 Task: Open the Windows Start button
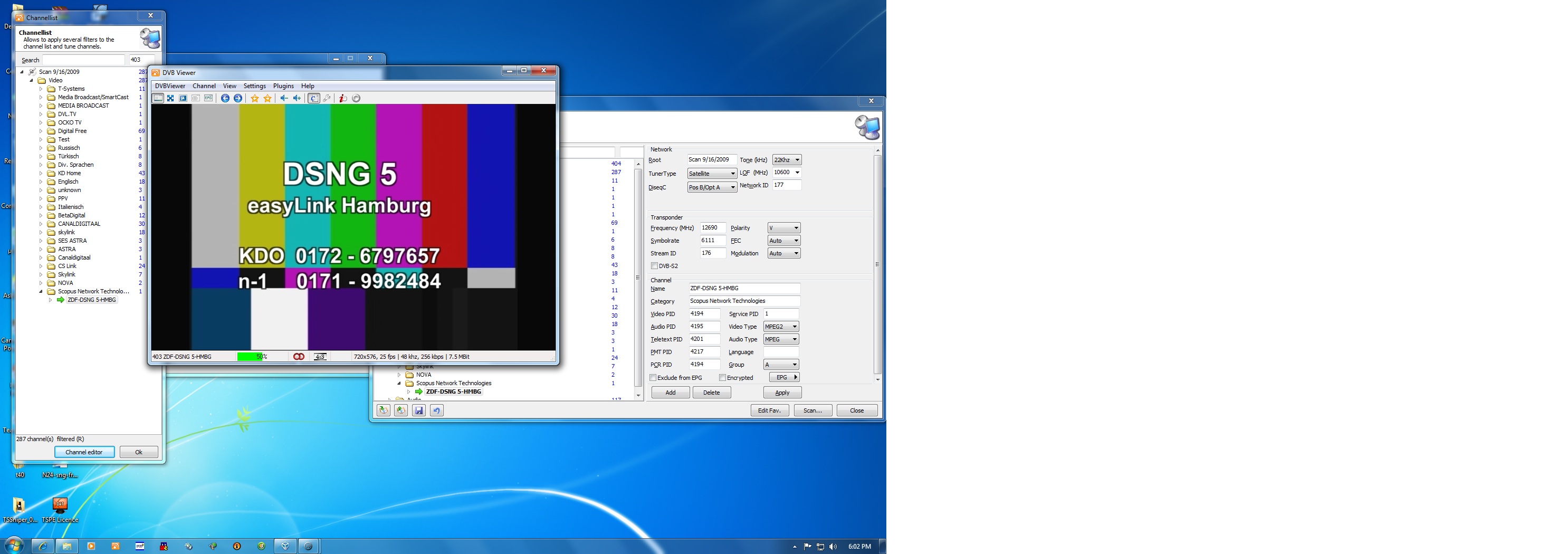point(14,546)
